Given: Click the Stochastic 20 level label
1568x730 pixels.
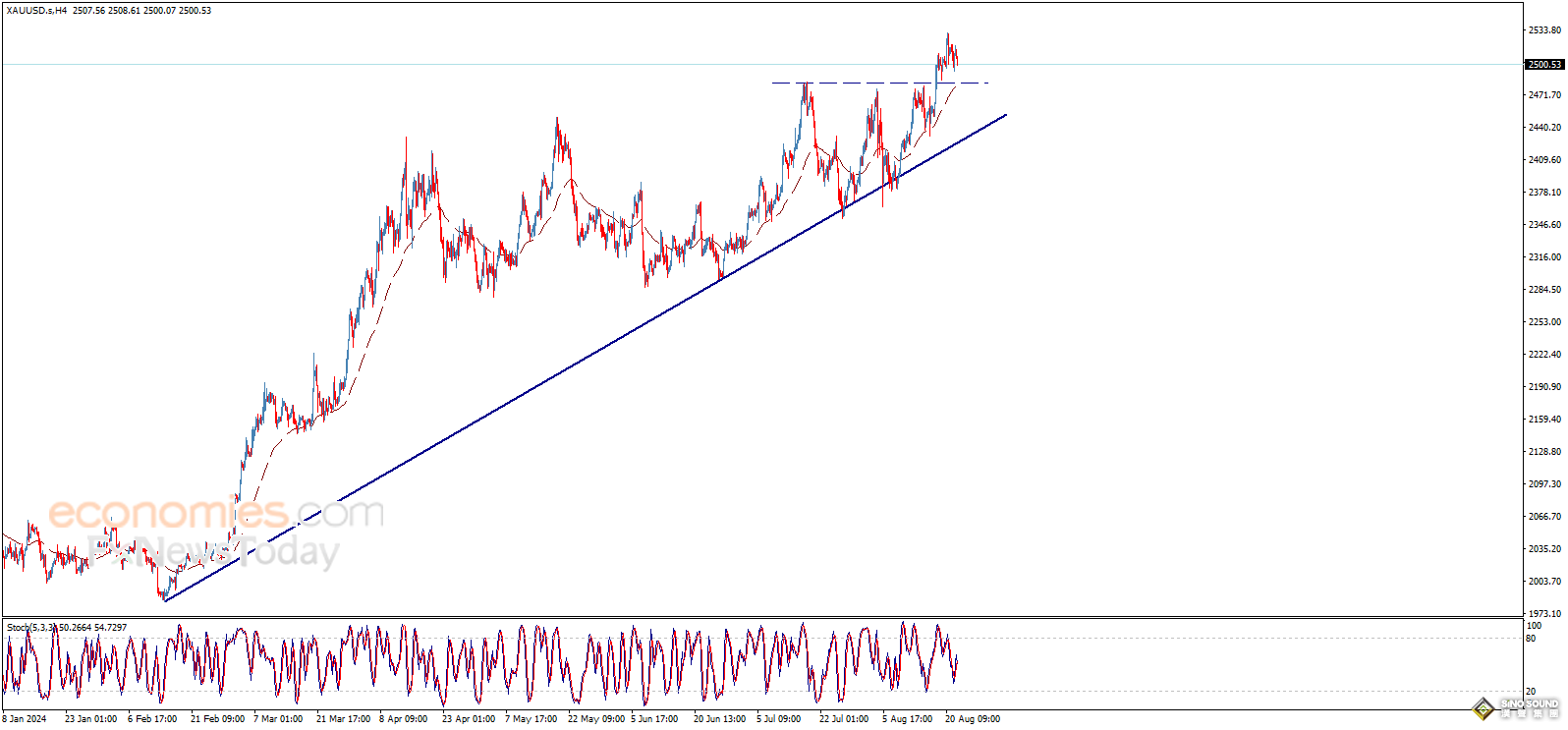Looking at the screenshot, I should pyautogui.click(x=1532, y=692).
